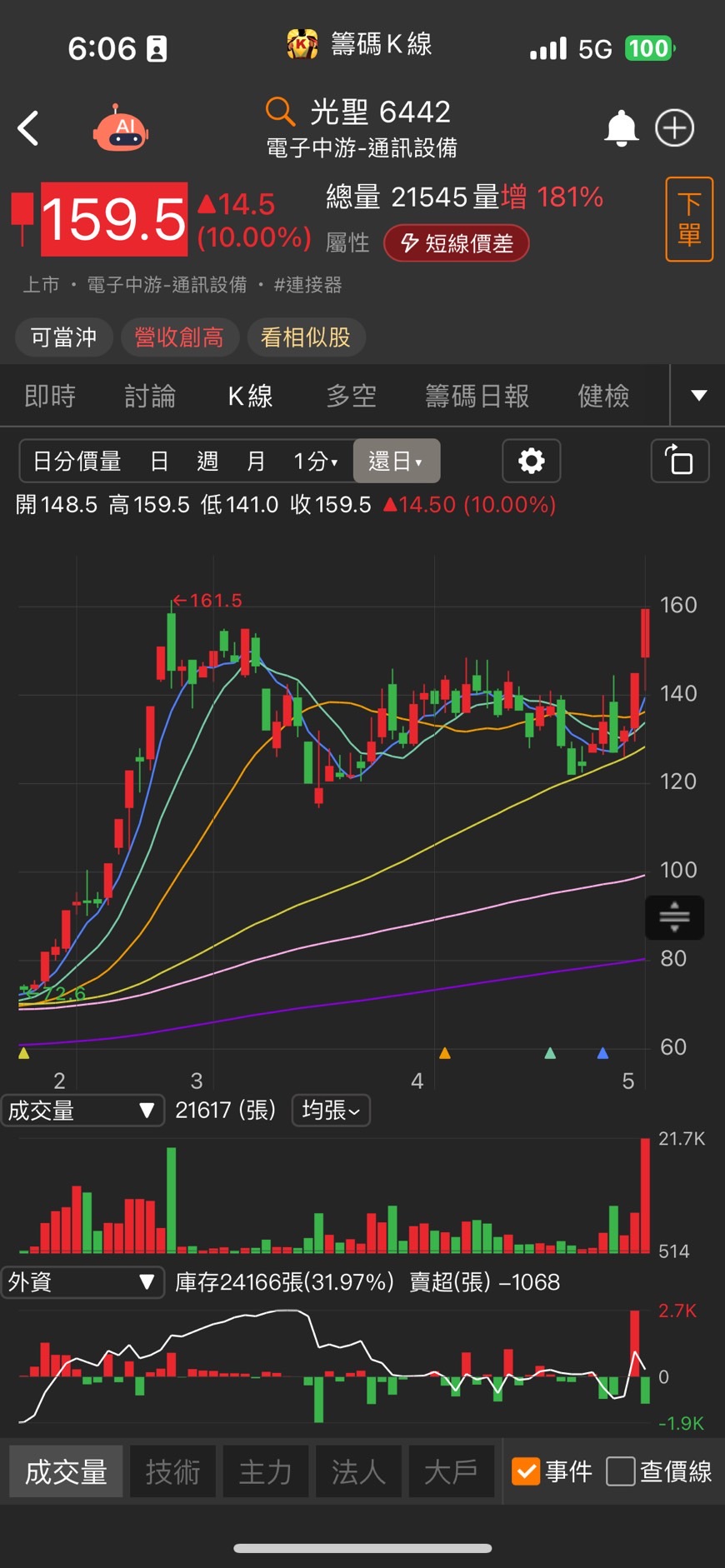The height and width of the screenshot is (1568, 725).
Task: Tap the #連接器 hashtag
Action: [307, 285]
